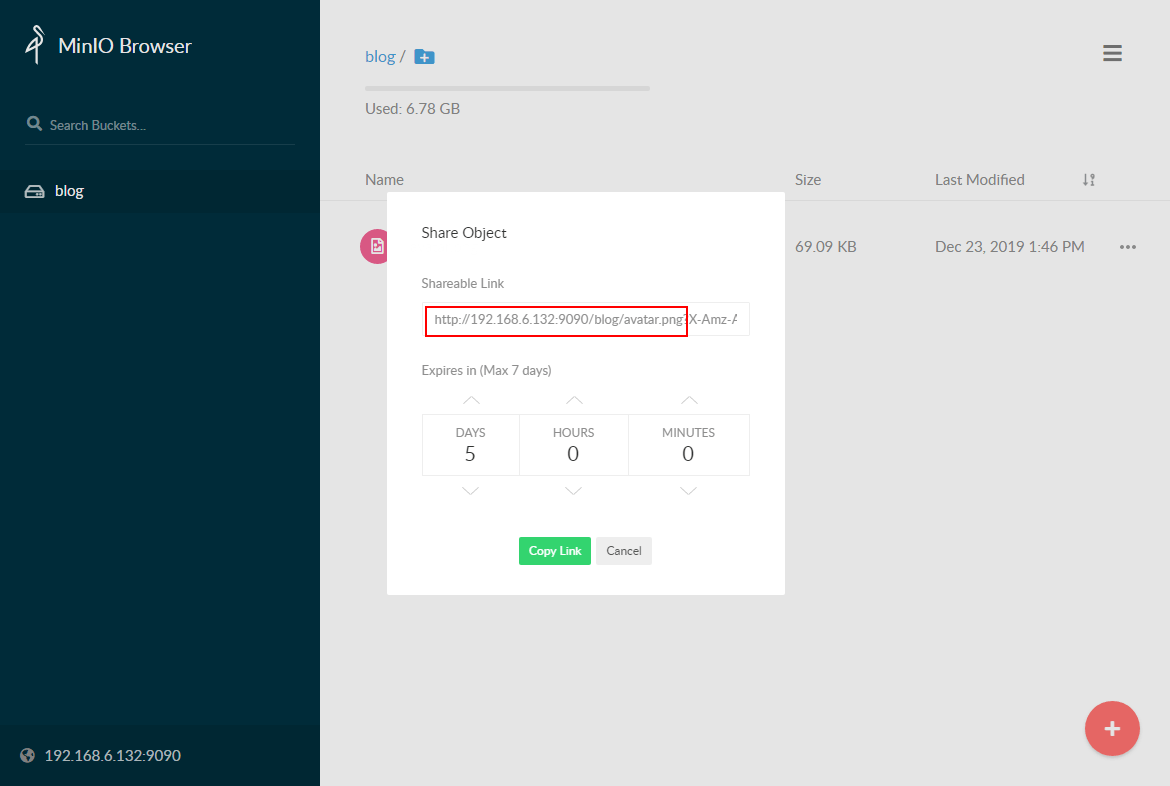
Task: Decrease the hours expiry value
Action: 574,491
